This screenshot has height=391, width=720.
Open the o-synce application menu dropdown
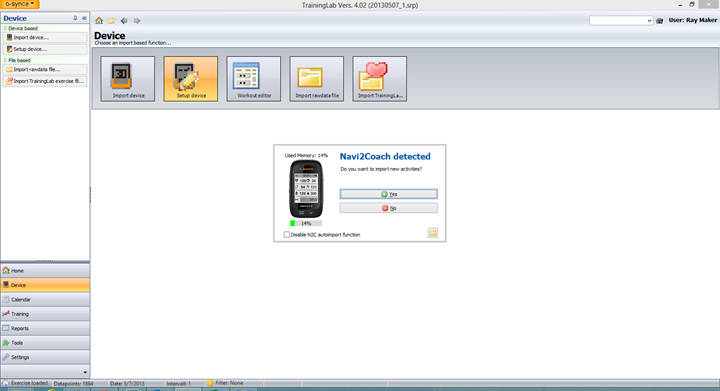click(x=20, y=4)
